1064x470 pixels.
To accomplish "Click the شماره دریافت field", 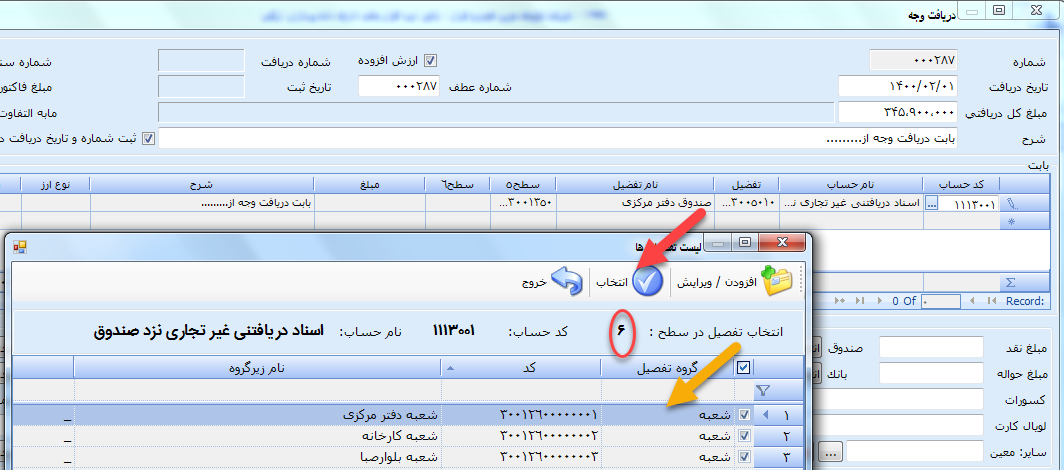I will pyautogui.click(x=201, y=60).
